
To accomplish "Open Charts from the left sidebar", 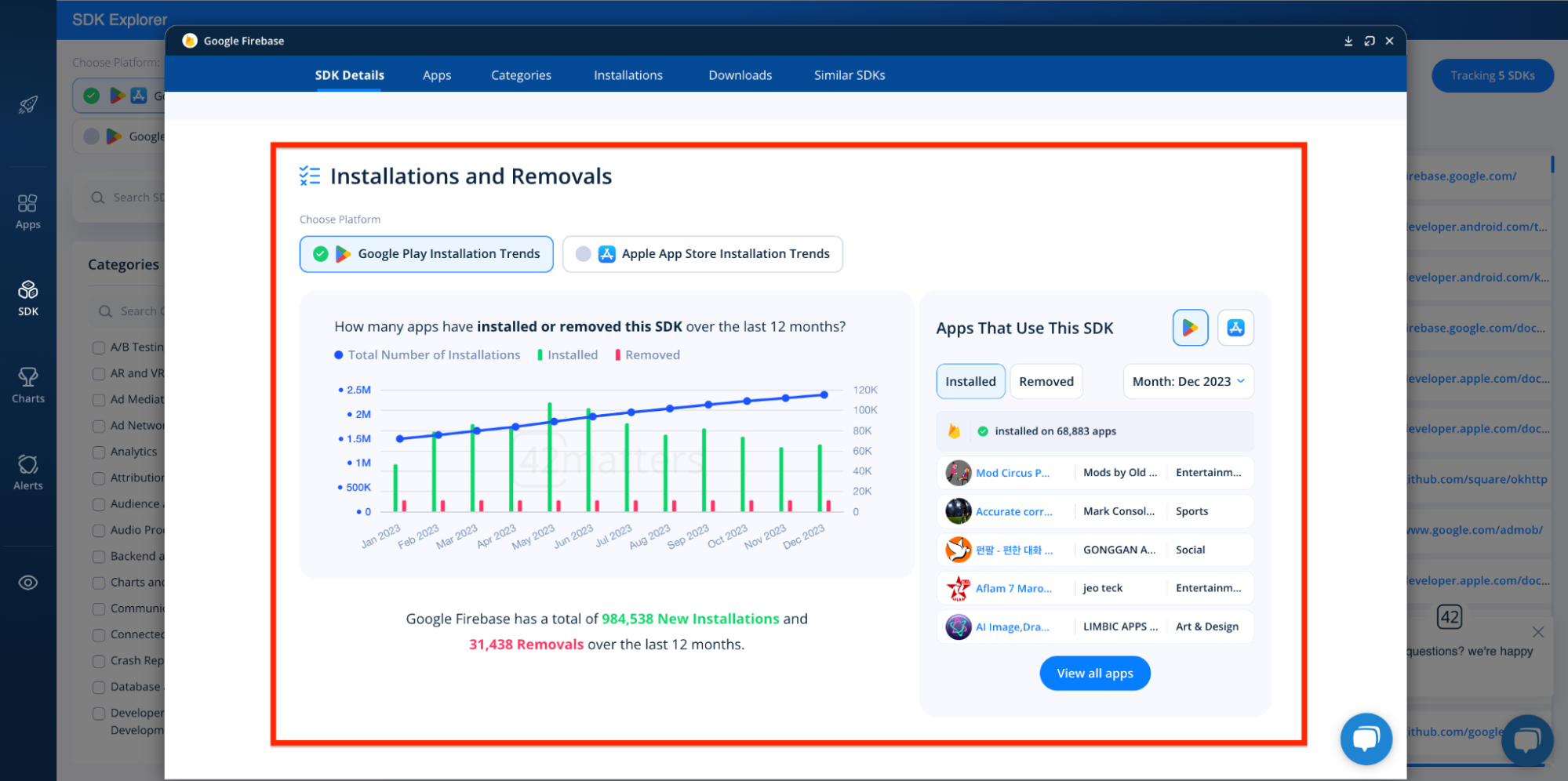I will pyautogui.click(x=28, y=386).
